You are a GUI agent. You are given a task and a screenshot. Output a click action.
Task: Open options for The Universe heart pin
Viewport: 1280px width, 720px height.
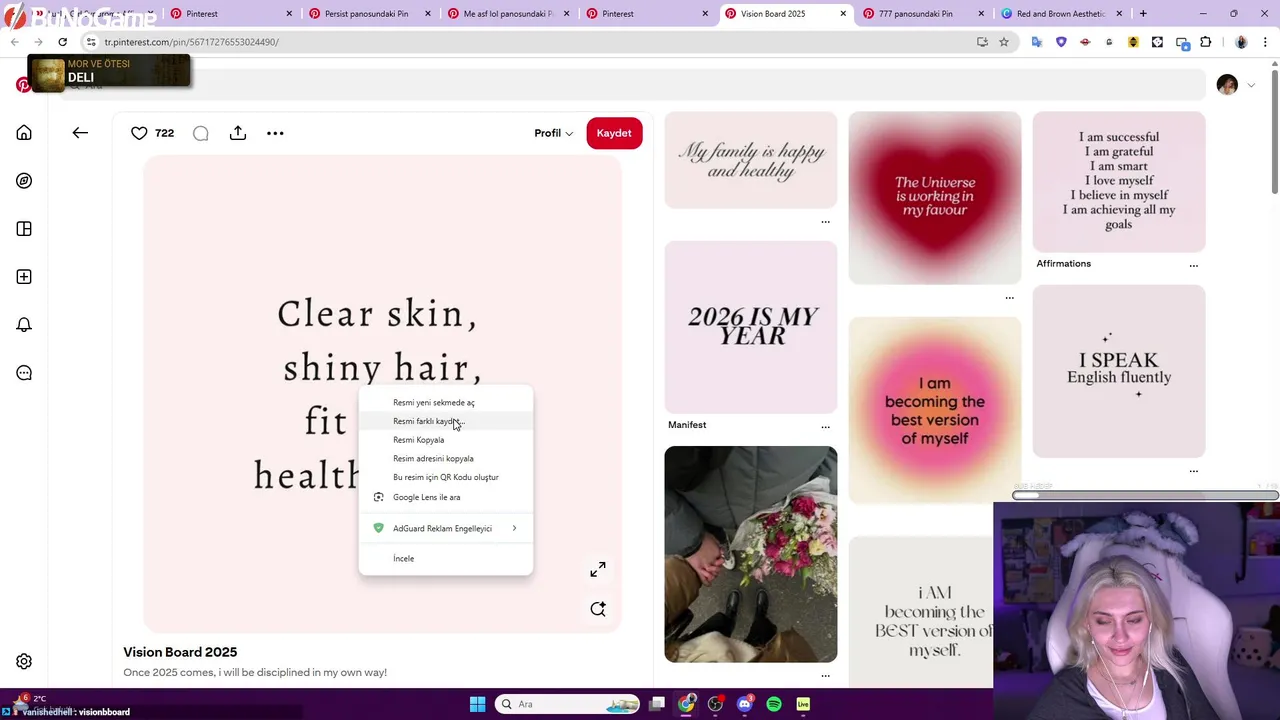click(x=1009, y=298)
